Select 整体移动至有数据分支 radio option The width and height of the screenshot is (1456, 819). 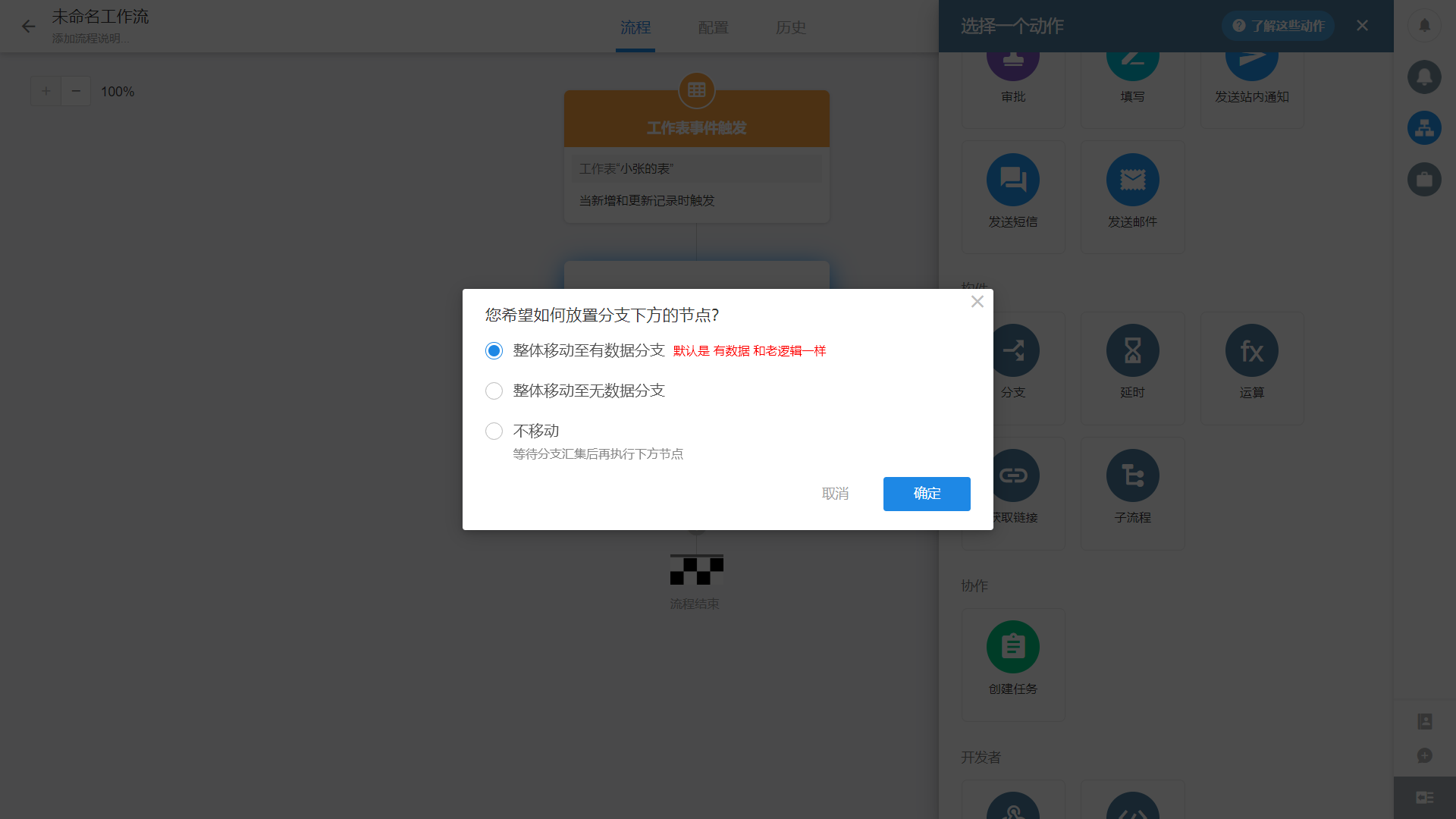[494, 350]
